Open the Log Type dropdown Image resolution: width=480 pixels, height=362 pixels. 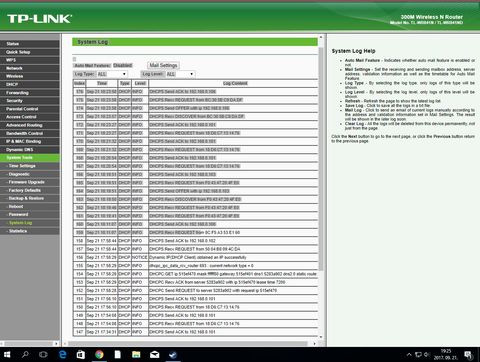coord(112,74)
